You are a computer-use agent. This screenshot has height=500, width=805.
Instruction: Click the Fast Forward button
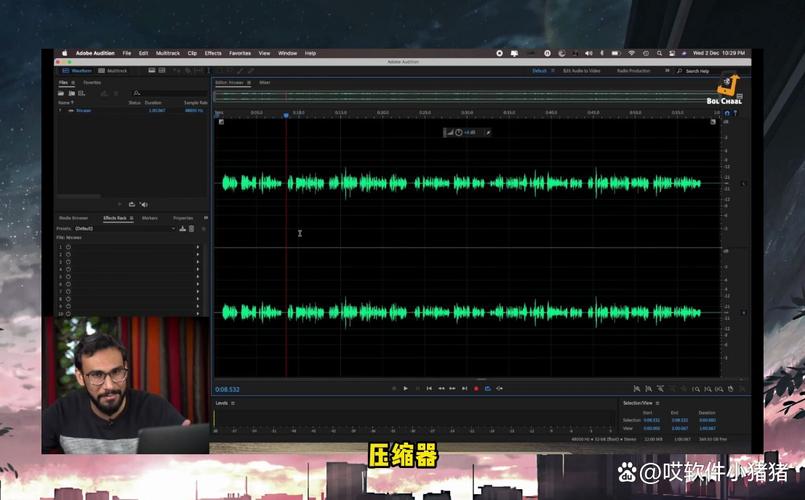452,389
